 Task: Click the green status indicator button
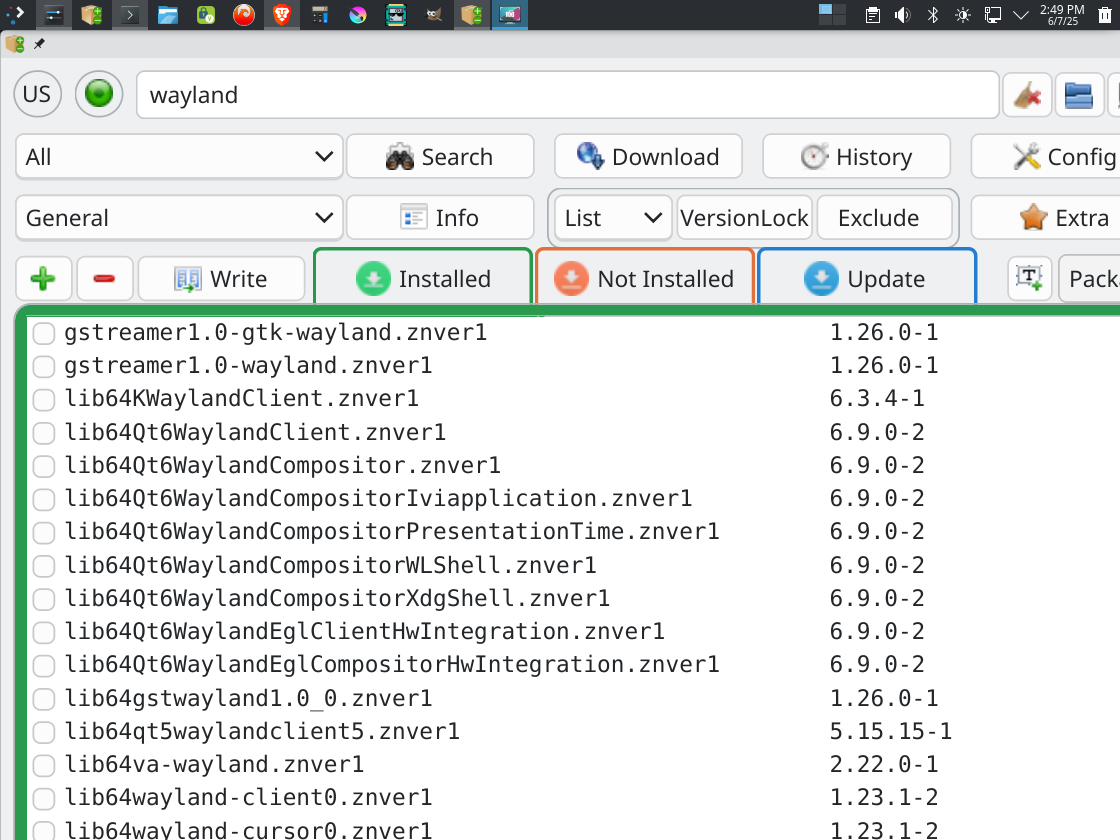point(99,94)
